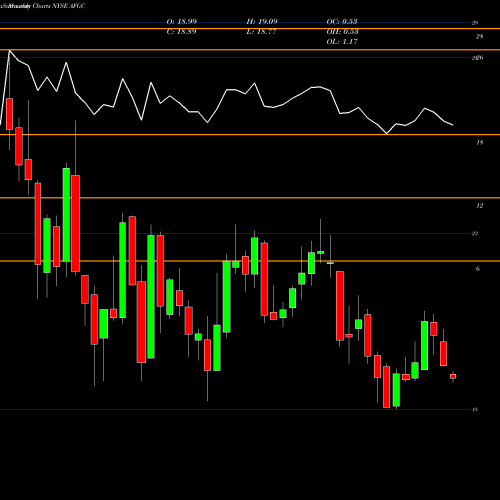Click the Charts NYSE AFGC title text
Viewport: 500px width, 500px height.
59,6
